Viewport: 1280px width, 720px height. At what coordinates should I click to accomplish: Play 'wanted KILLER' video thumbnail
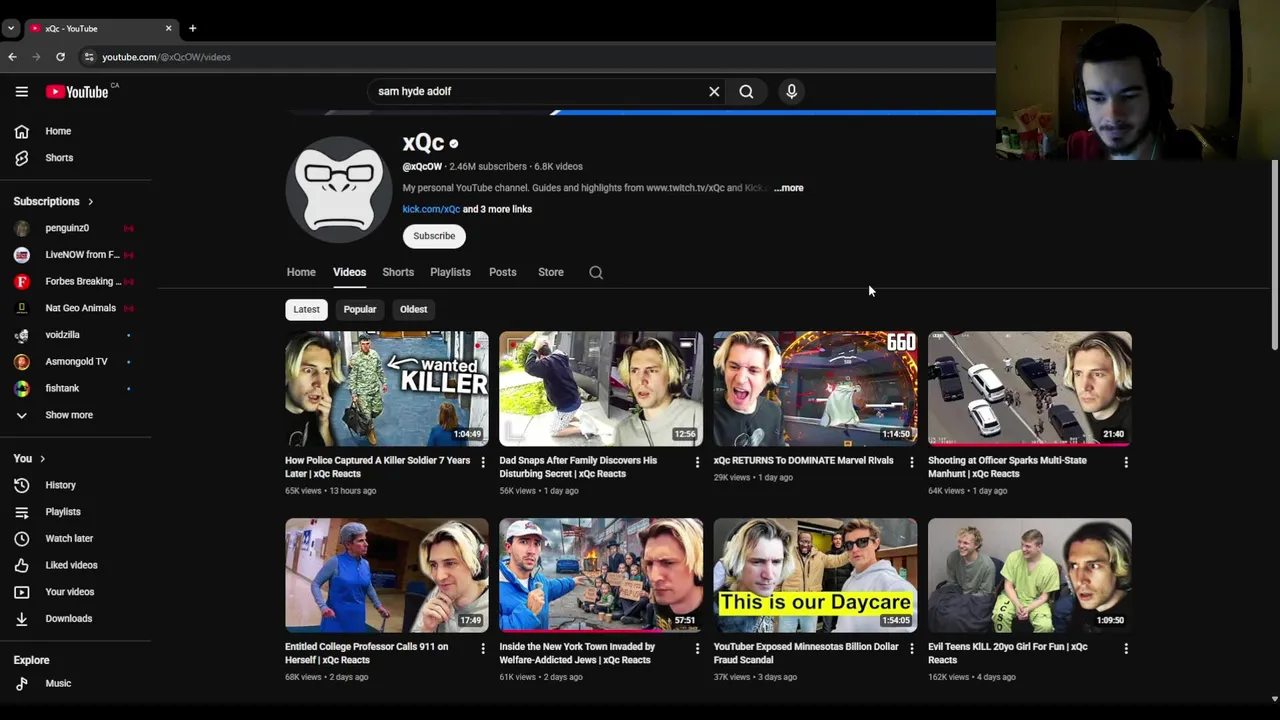[x=387, y=389]
